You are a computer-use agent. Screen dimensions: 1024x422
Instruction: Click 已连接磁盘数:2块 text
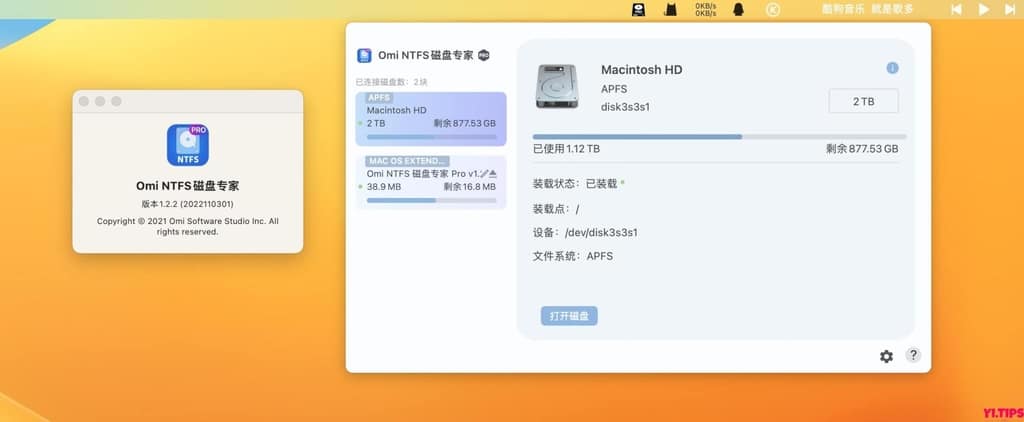[x=392, y=82]
